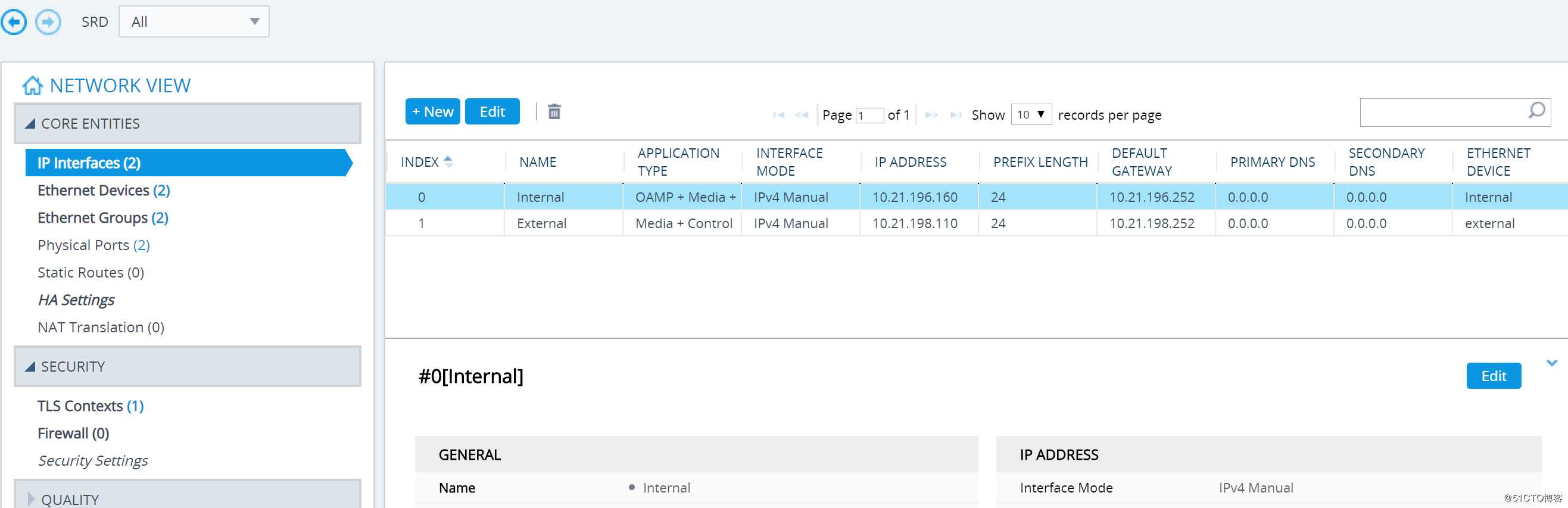Image resolution: width=1568 pixels, height=508 pixels.
Task: Collapse the SECURITY section
Action: click(188, 366)
